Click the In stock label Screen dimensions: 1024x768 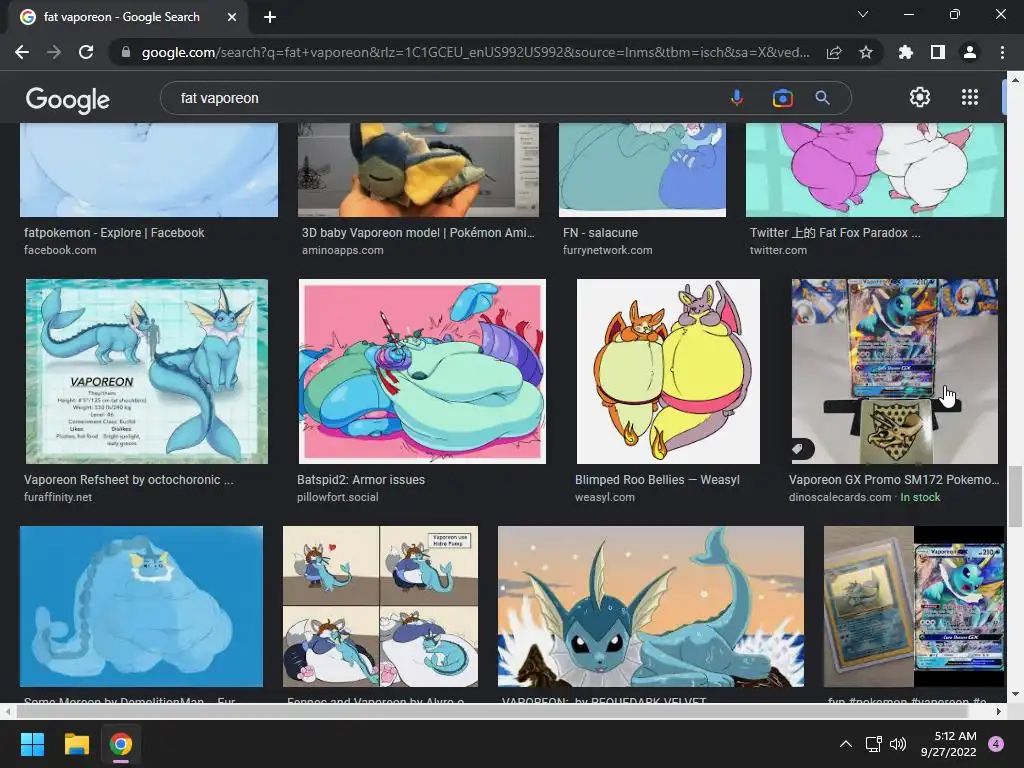point(920,497)
